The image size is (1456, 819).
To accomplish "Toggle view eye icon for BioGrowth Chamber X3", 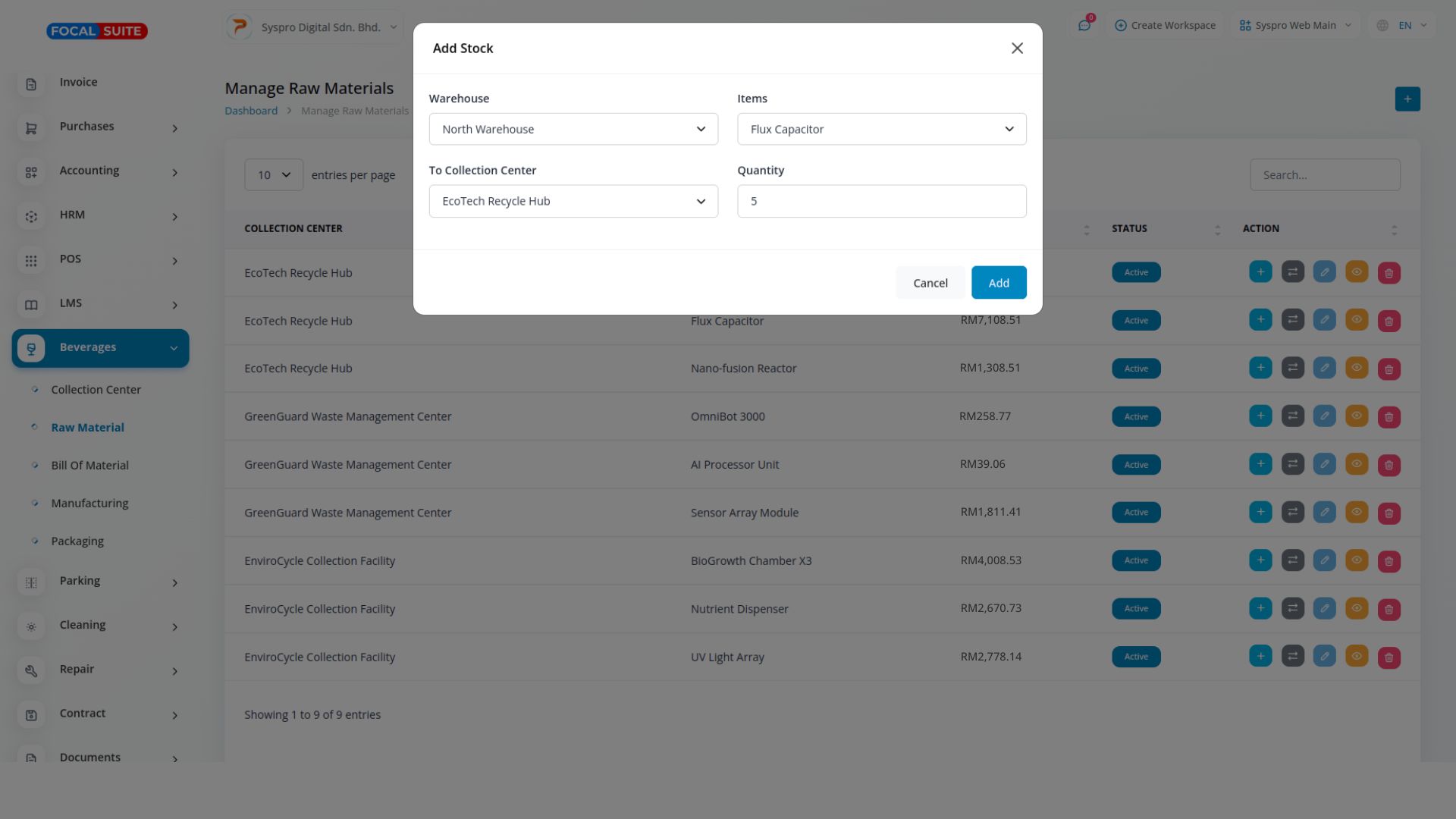I will point(1356,560).
